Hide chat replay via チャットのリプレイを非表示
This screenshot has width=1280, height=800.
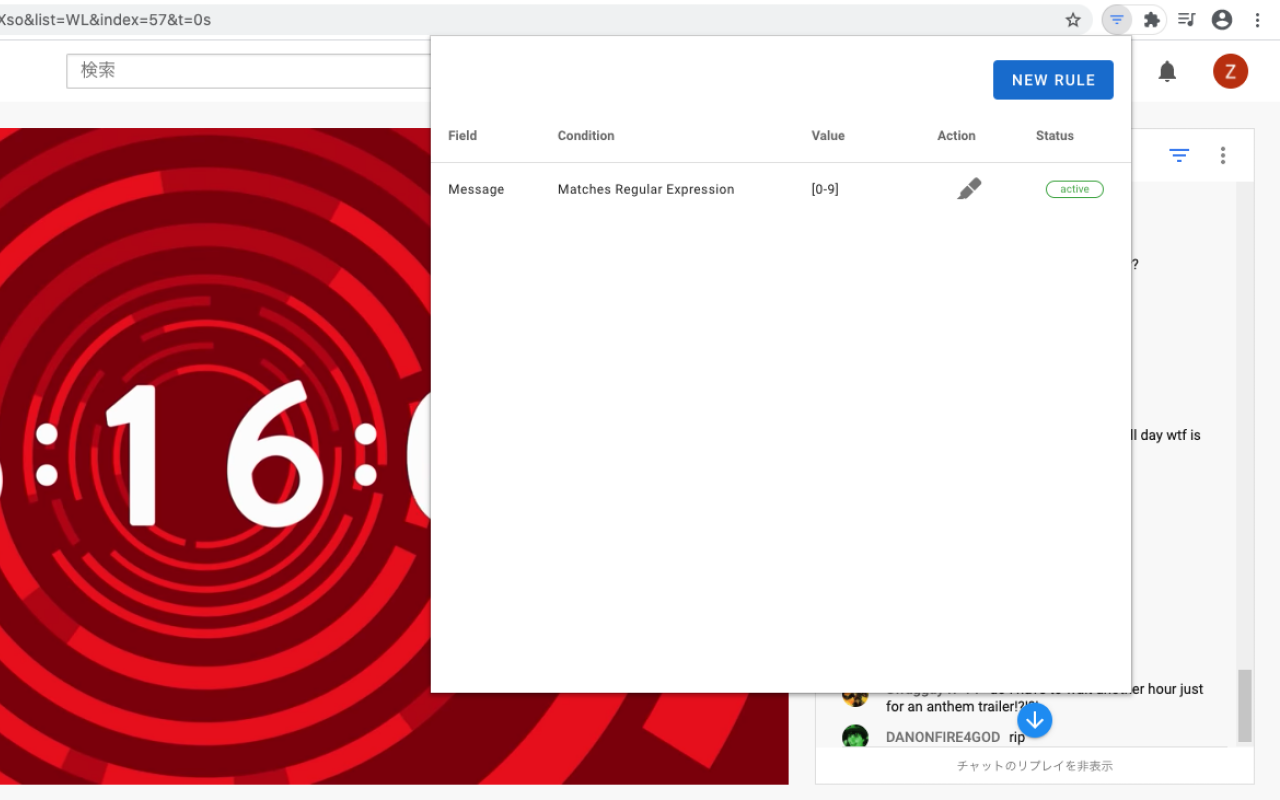[1035, 766]
